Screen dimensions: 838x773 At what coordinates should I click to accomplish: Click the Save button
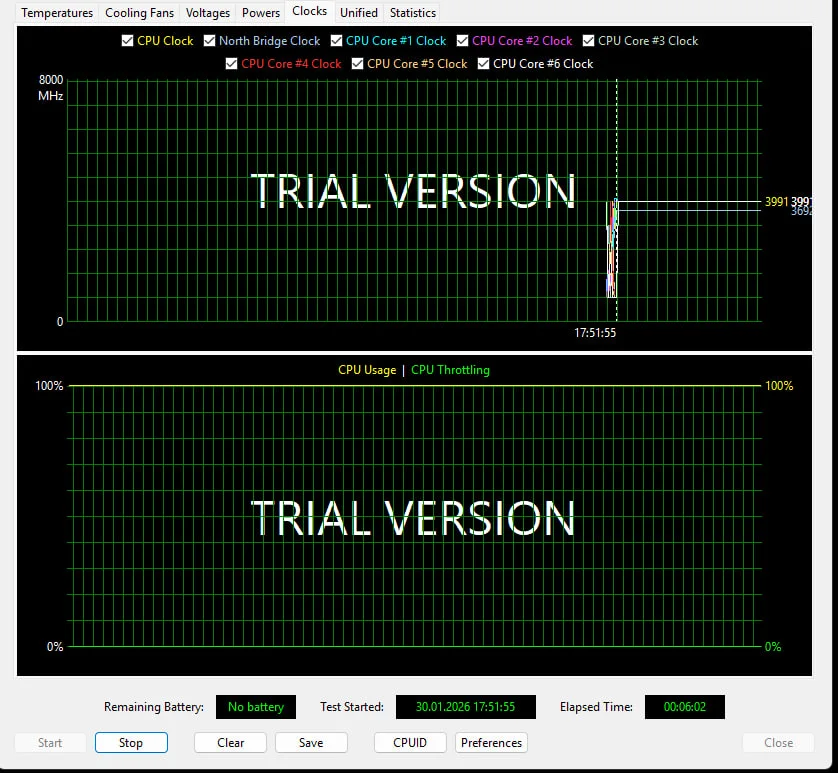tap(311, 743)
